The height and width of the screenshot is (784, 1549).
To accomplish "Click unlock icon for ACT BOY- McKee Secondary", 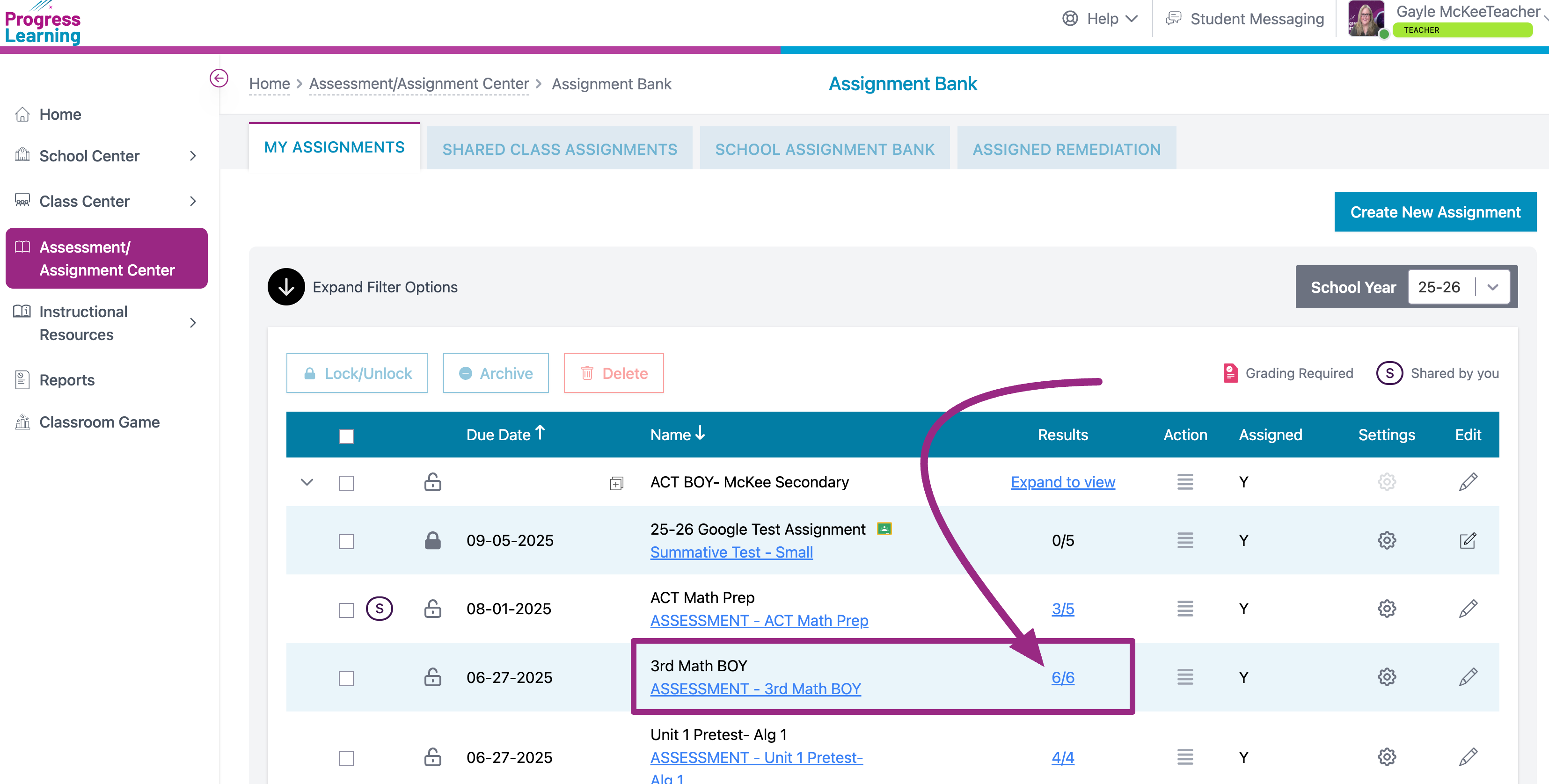I will point(433,482).
